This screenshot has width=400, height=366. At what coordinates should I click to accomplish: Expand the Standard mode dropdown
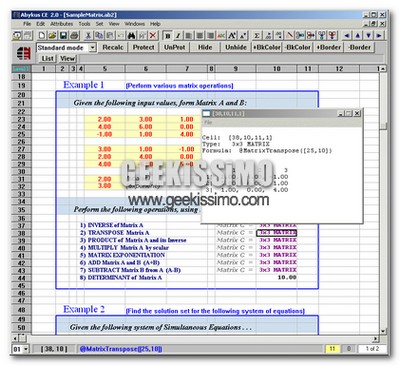[92, 48]
